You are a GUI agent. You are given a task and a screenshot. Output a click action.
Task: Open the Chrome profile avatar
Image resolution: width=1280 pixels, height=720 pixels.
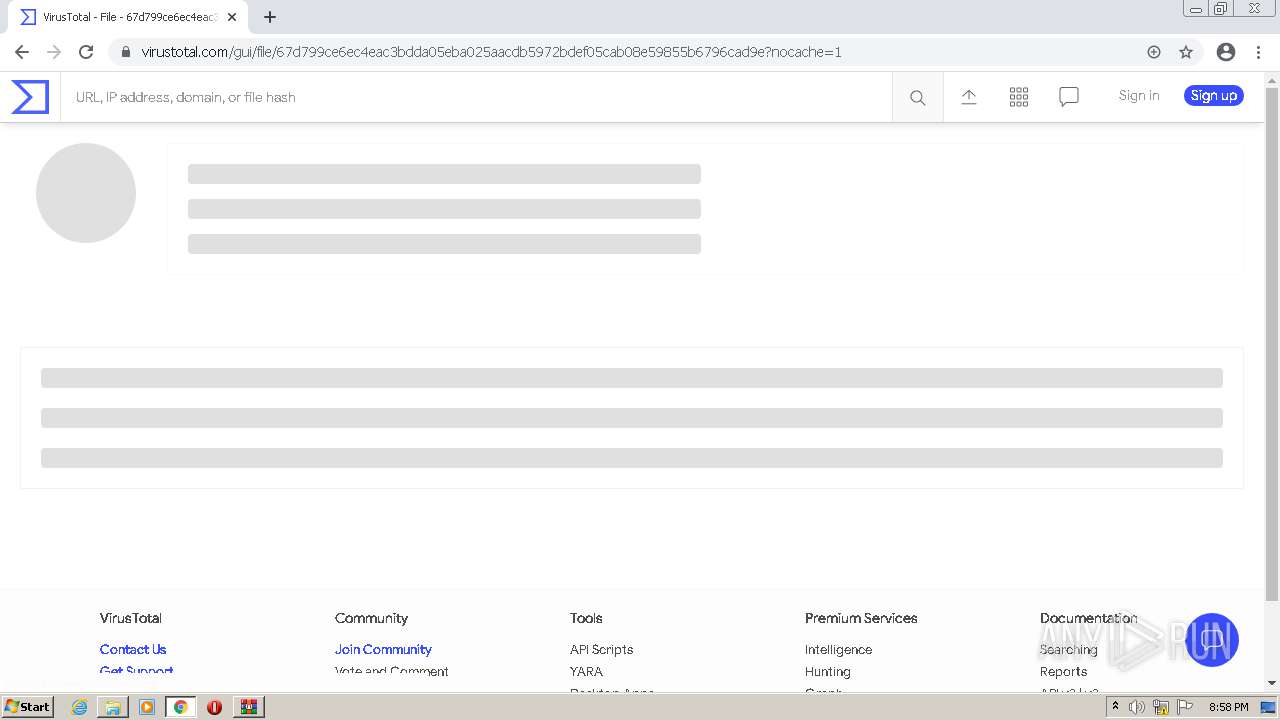(1226, 52)
